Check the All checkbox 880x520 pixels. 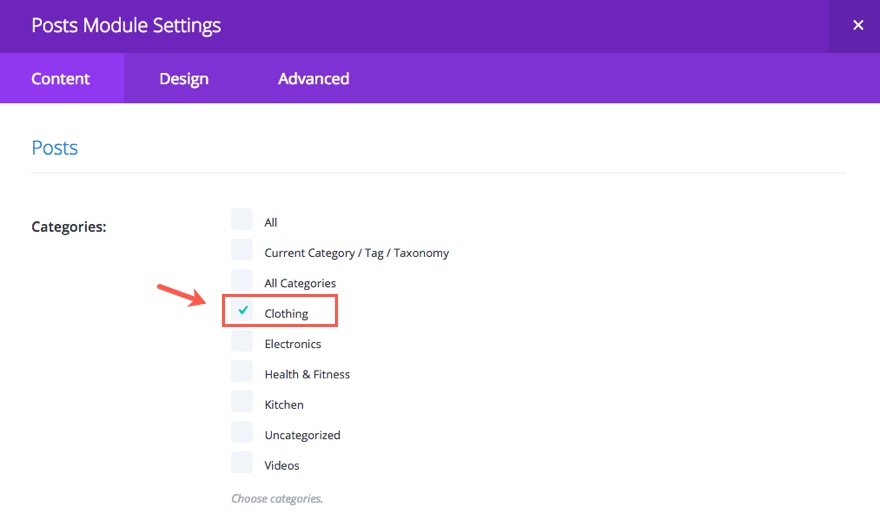(242, 220)
